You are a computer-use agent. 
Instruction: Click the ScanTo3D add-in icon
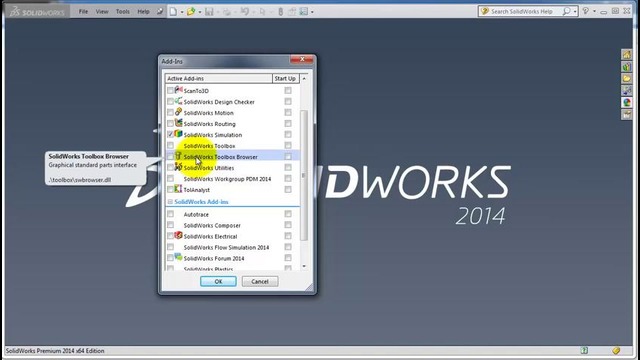[178, 90]
